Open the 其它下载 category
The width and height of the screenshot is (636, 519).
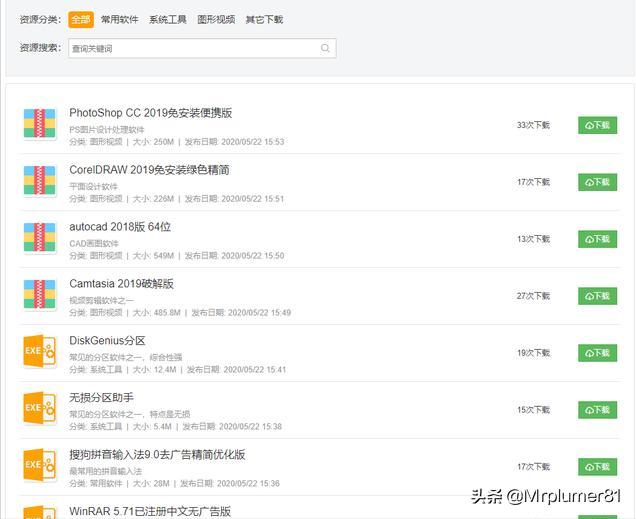coord(264,19)
